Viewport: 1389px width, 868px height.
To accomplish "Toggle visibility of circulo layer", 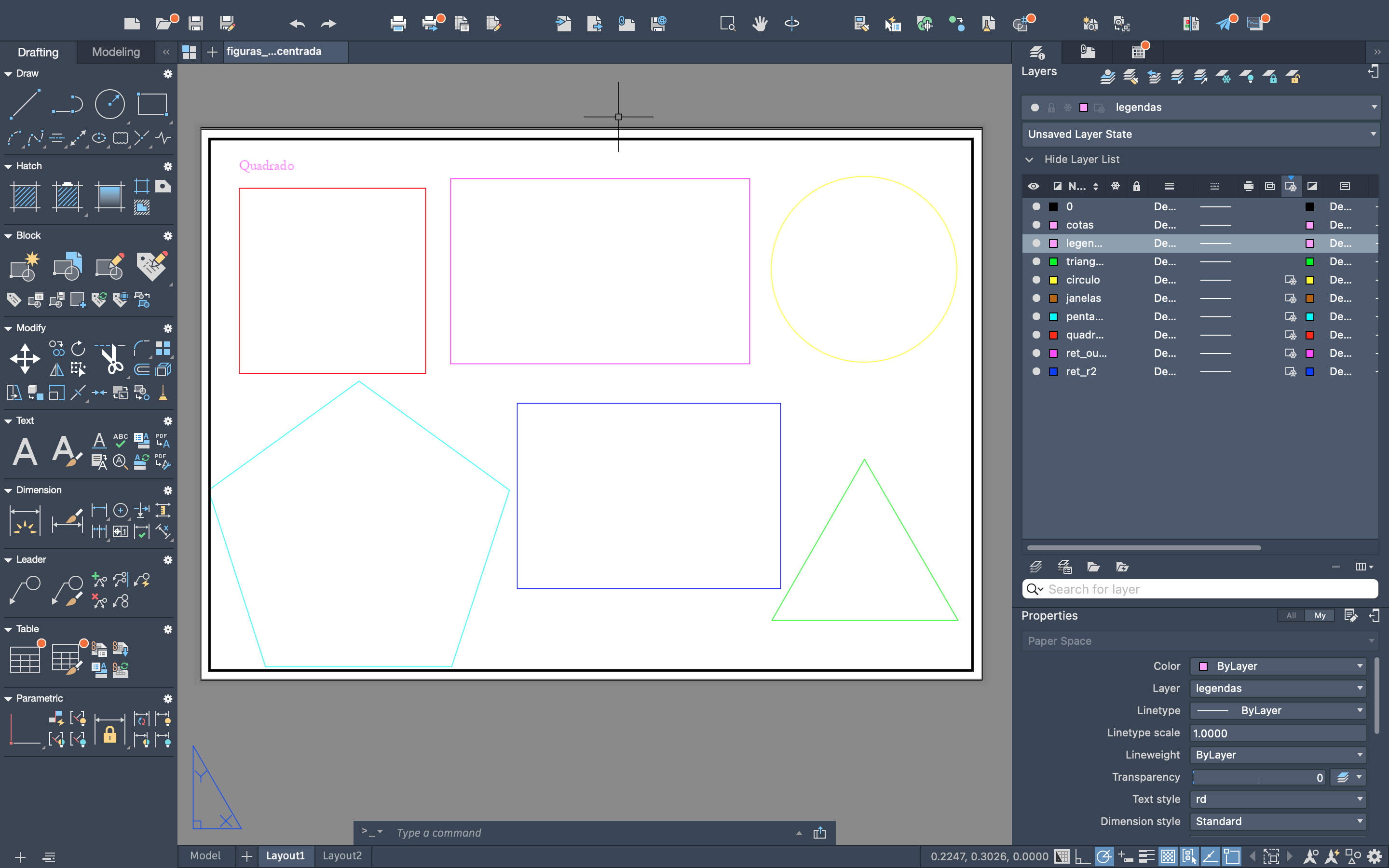I will pyautogui.click(x=1036, y=280).
